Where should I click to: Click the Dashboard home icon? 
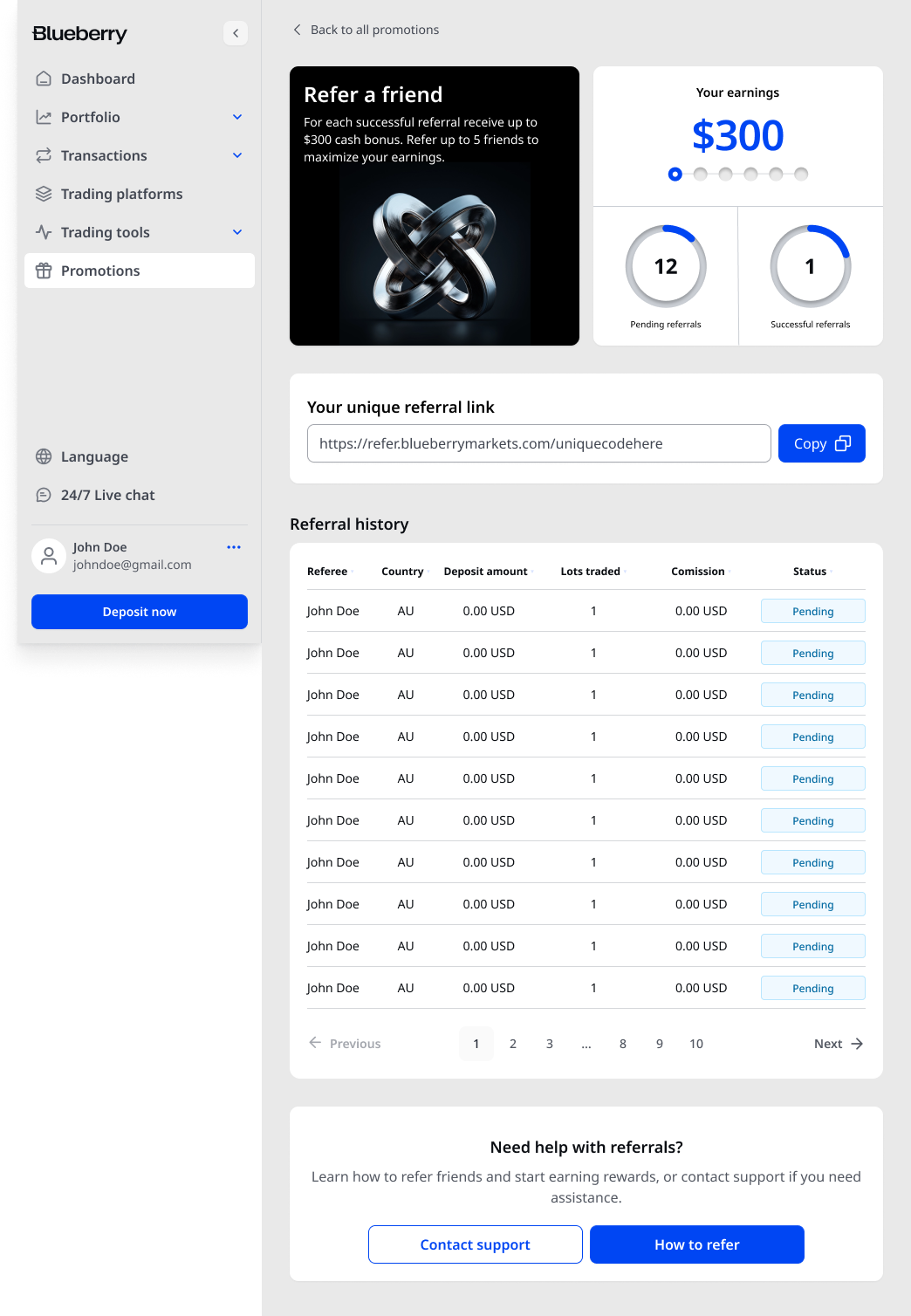click(44, 79)
